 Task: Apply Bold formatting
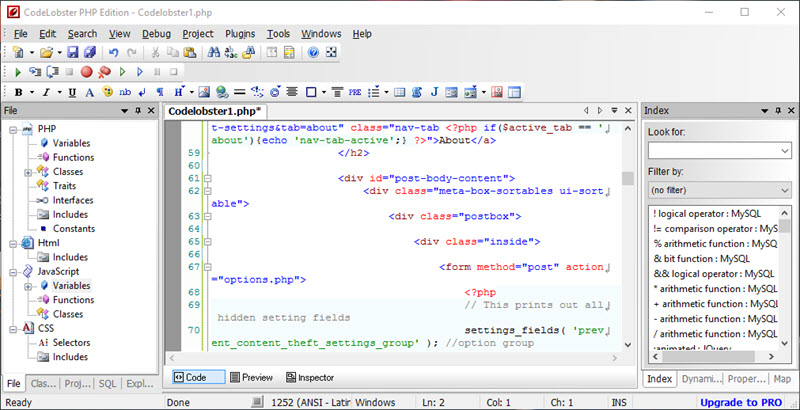19,92
